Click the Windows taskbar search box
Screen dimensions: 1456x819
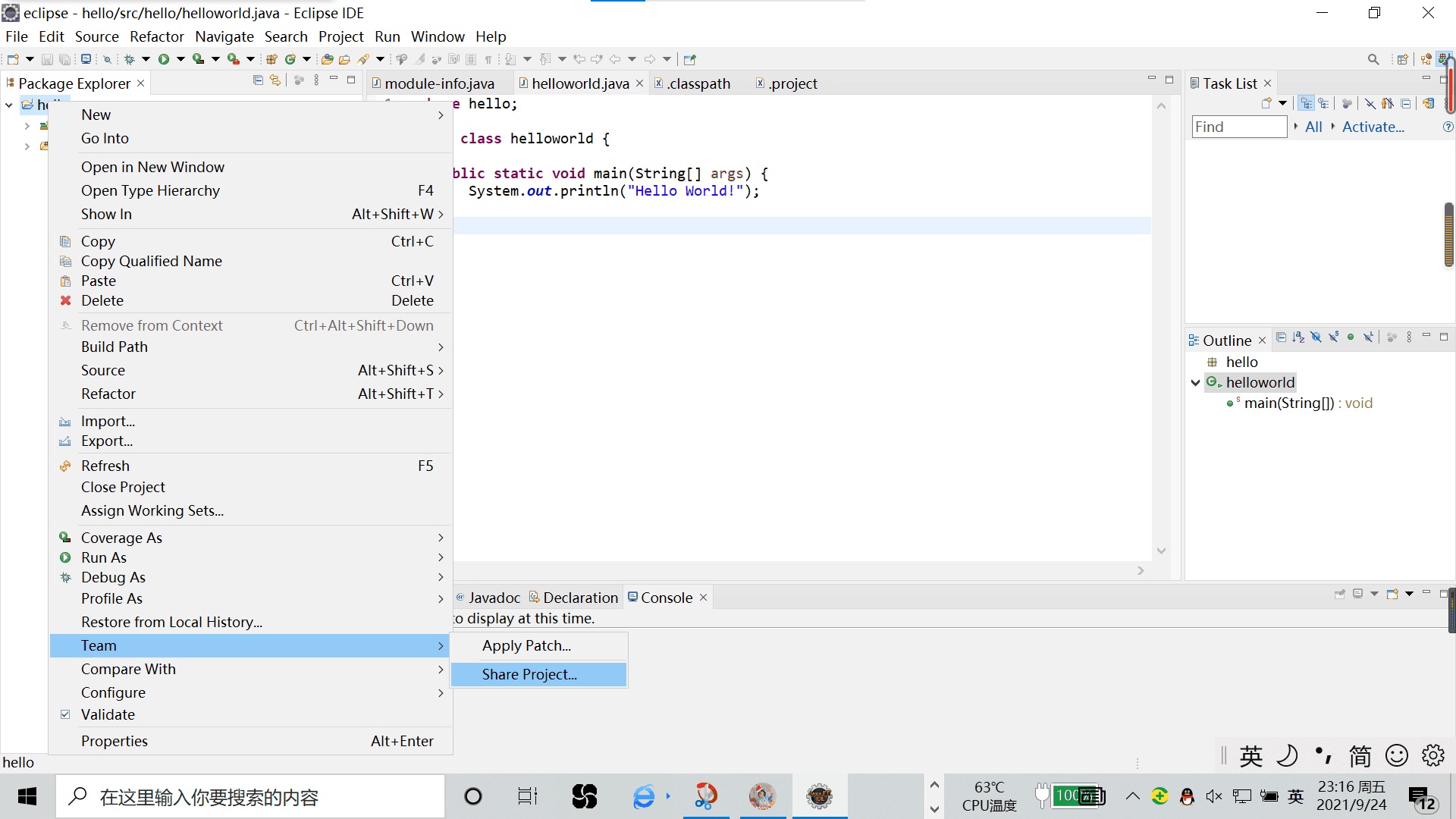point(250,796)
